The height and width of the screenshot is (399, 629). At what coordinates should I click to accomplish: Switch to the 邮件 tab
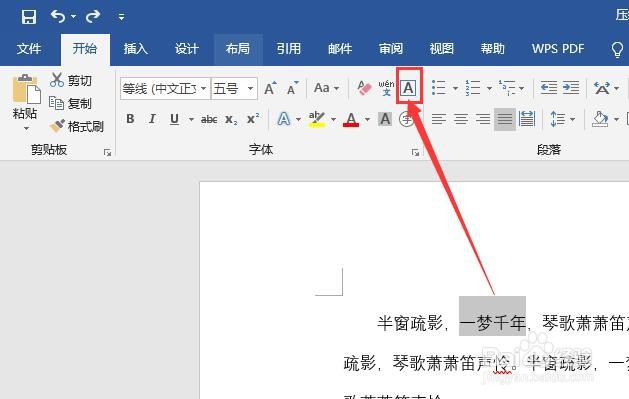point(340,49)
